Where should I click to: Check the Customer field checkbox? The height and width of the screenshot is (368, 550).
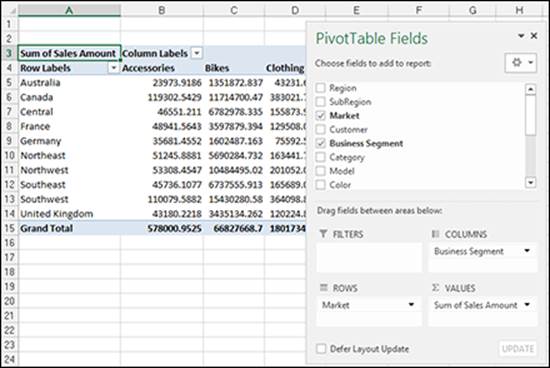point(321,129)
